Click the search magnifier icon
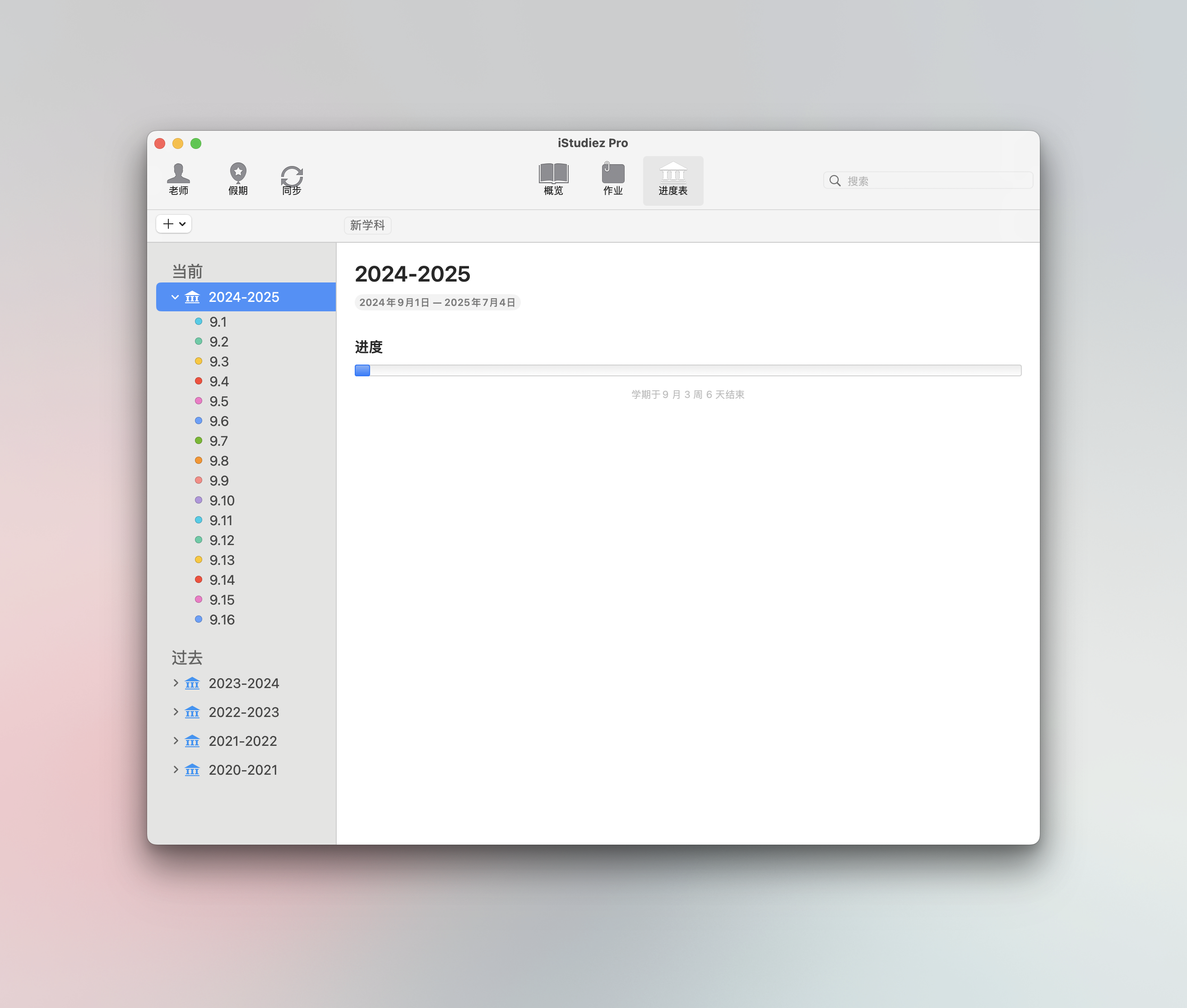This screenshot has width=1187, height=1008. click(x=835, y=181)
